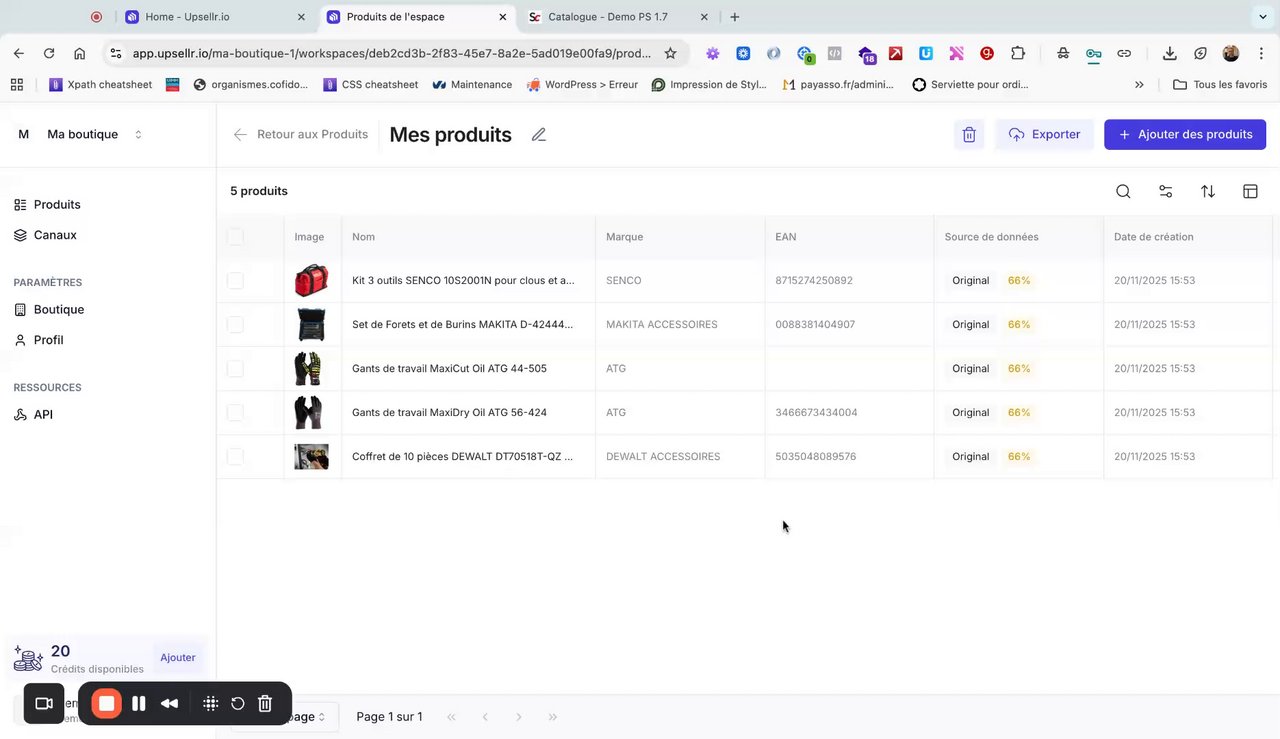Check the Set de Forets MAKITA row checkbox
The width and height of the screenshot is (1280, 739).
235,325
